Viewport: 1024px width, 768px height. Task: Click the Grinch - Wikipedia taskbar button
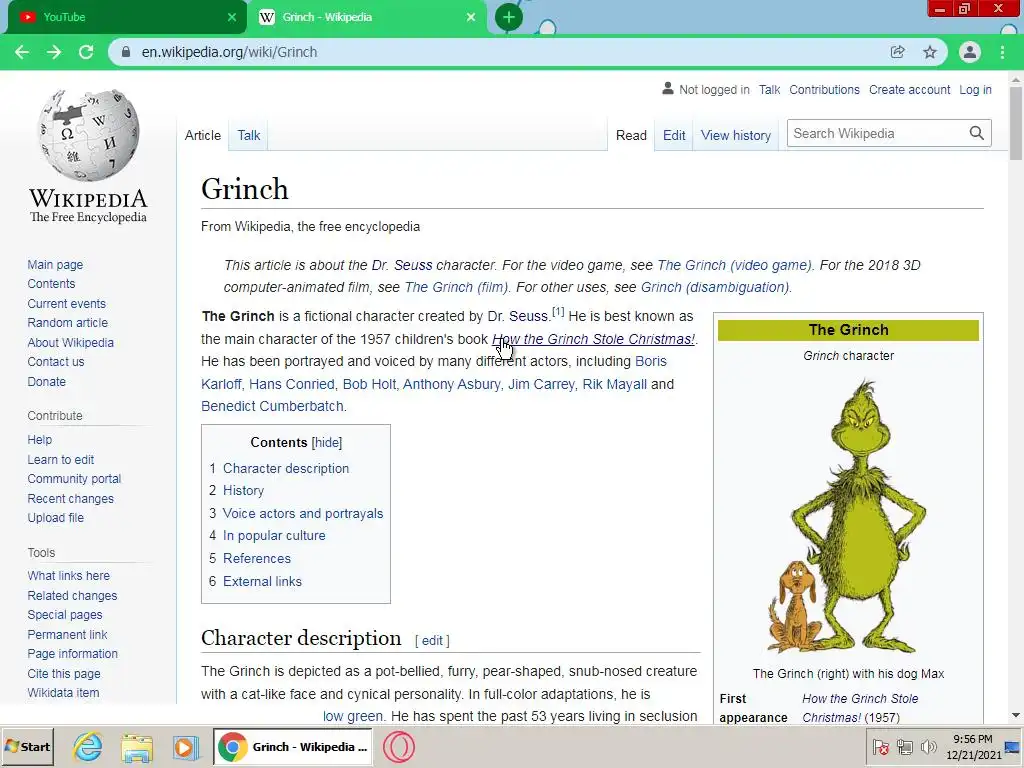click(x=293, y=746)
